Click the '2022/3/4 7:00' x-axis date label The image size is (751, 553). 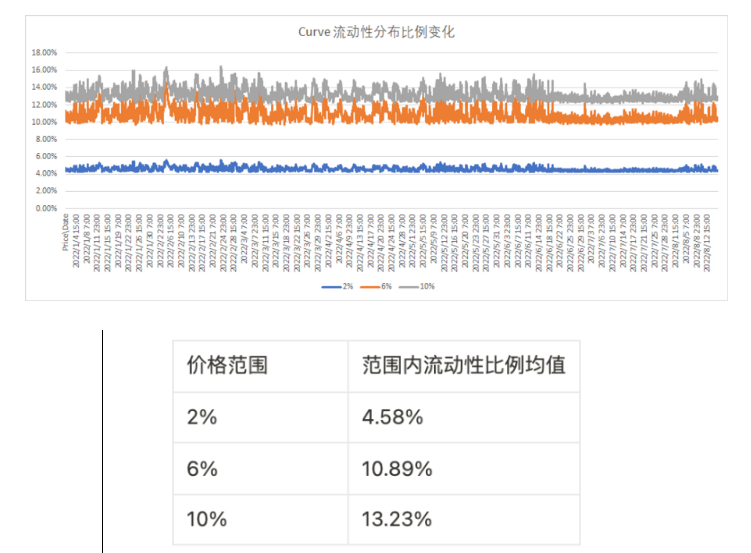(x=244, y=239)
